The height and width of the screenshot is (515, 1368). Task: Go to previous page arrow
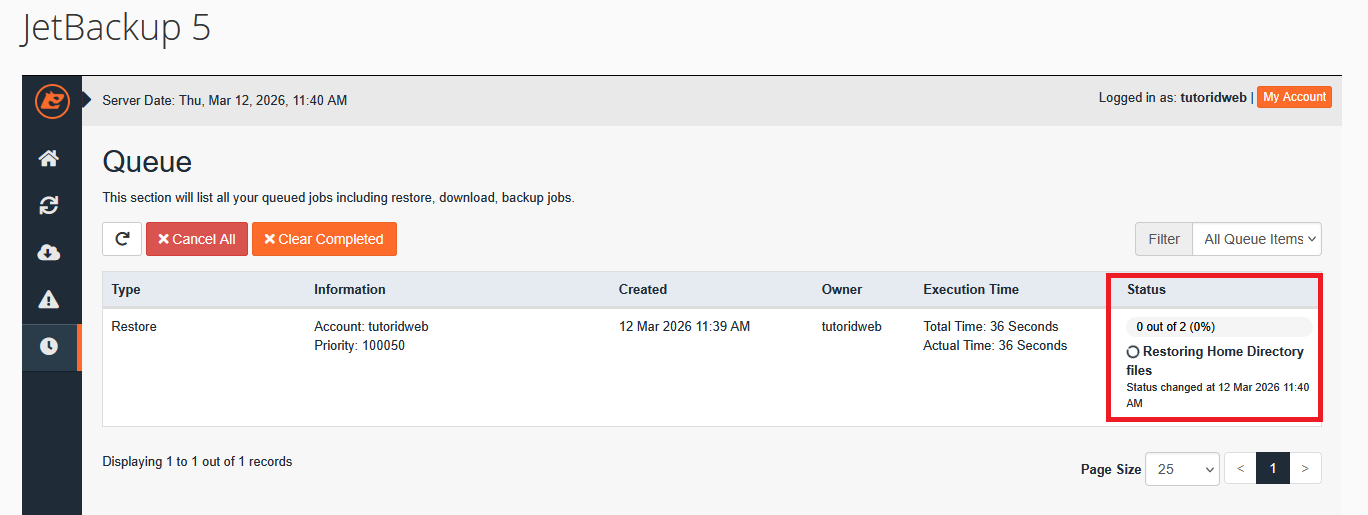tap(1240, 468)
